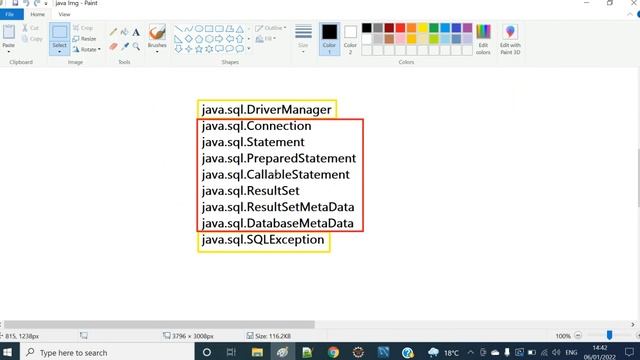Viewport: 640px width, 360px height.
Task: Open File Explorer from the taskbar
Action: click(257, 352)
